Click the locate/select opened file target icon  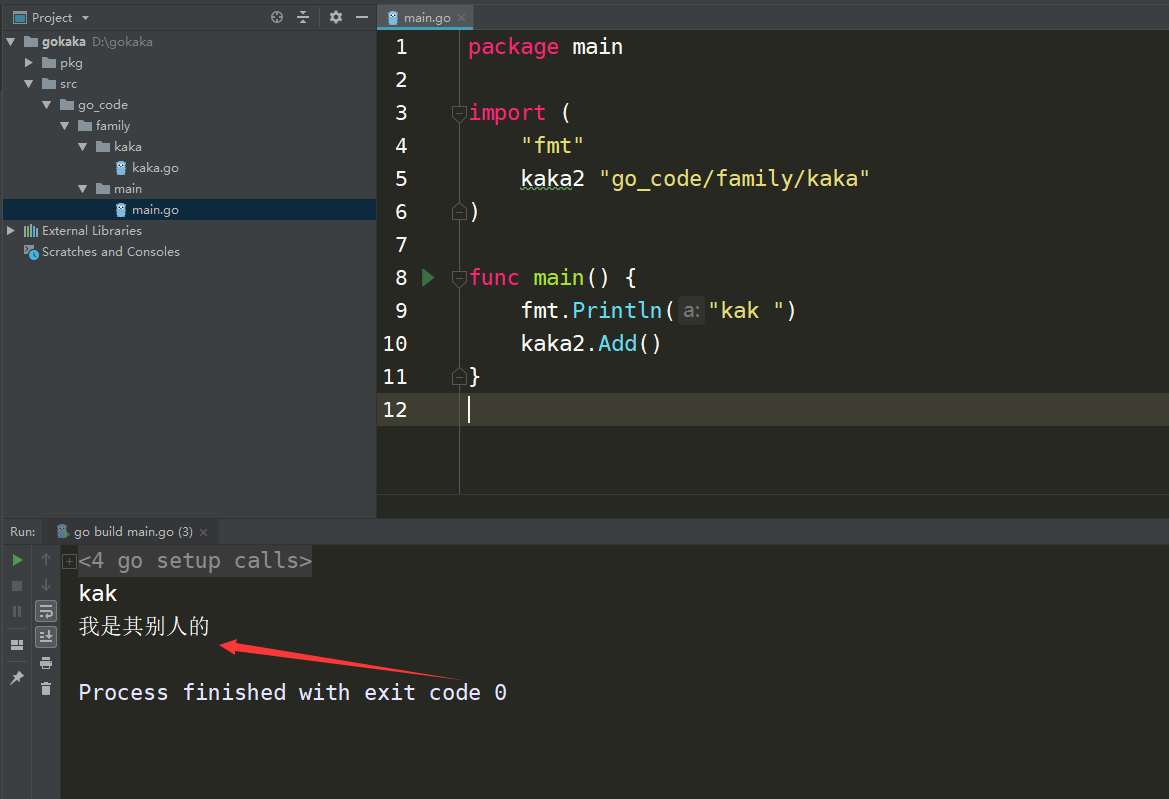(x=277, y=17)
